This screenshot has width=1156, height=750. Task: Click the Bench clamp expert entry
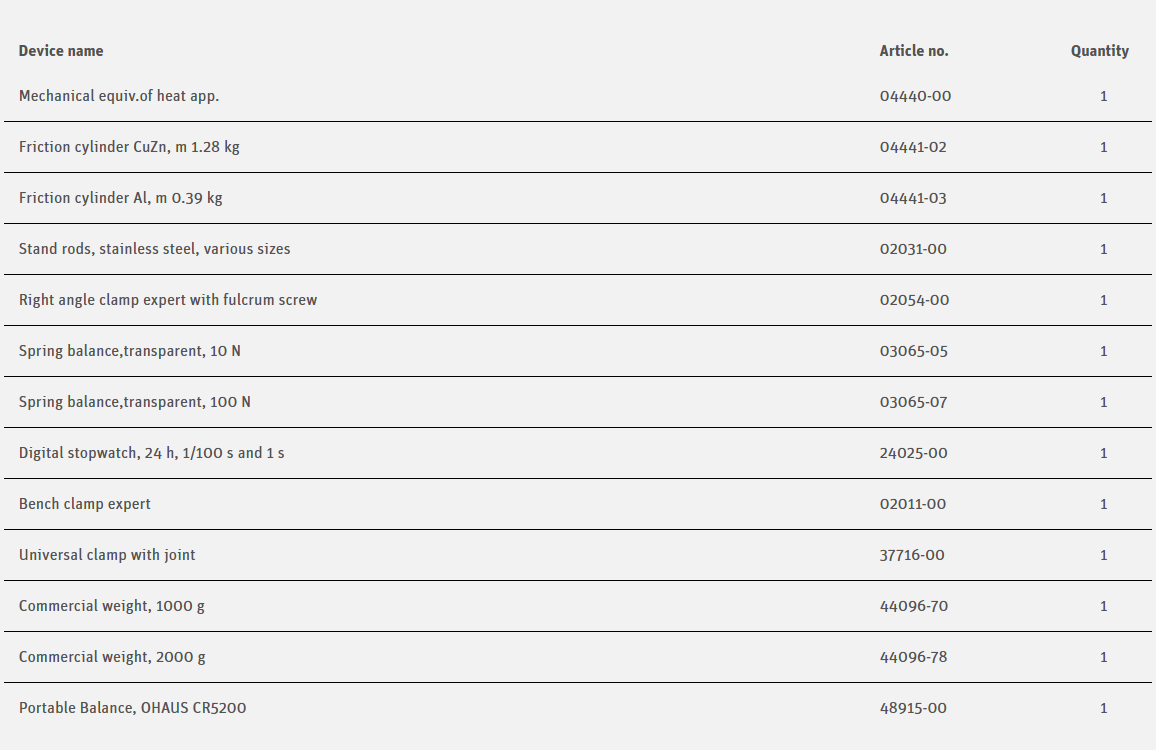(x=85, y=505)
